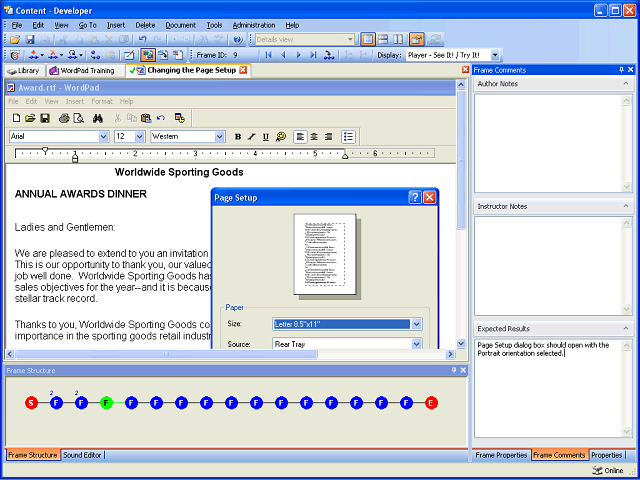The image size is (640, 480).
Task: Open the Western script dropdown
Action: 220,137
